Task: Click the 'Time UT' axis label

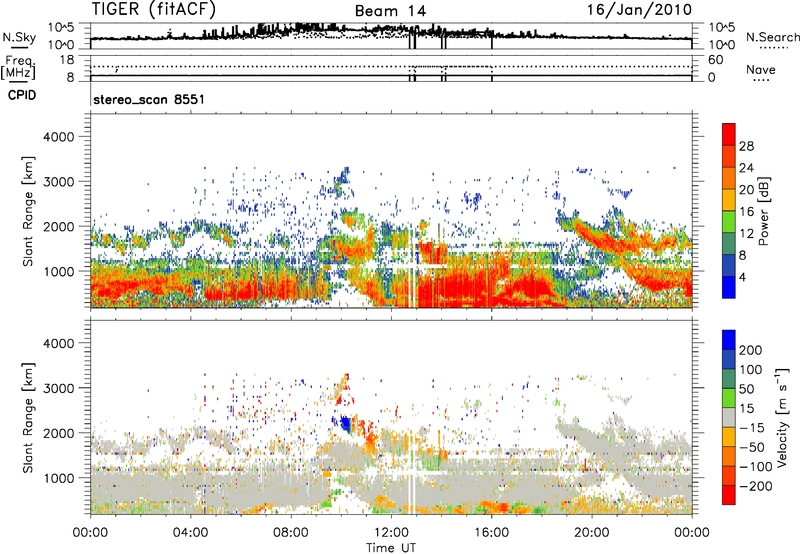Action: tap(391, 548)
